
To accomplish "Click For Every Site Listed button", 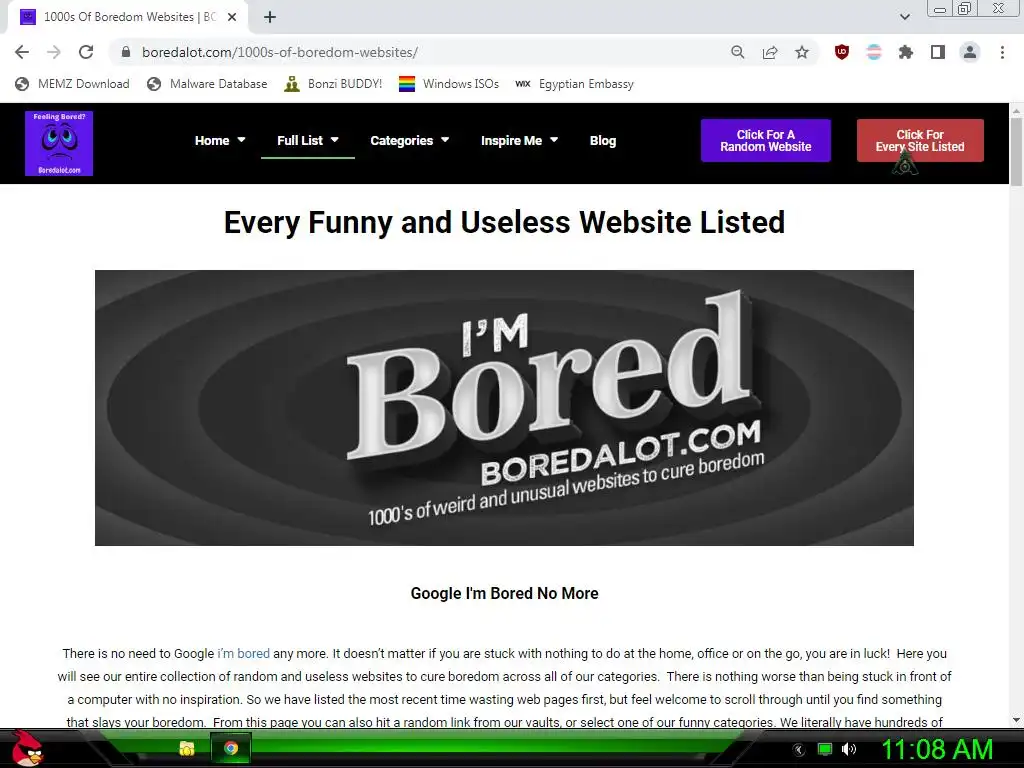I will pos(920,140).
